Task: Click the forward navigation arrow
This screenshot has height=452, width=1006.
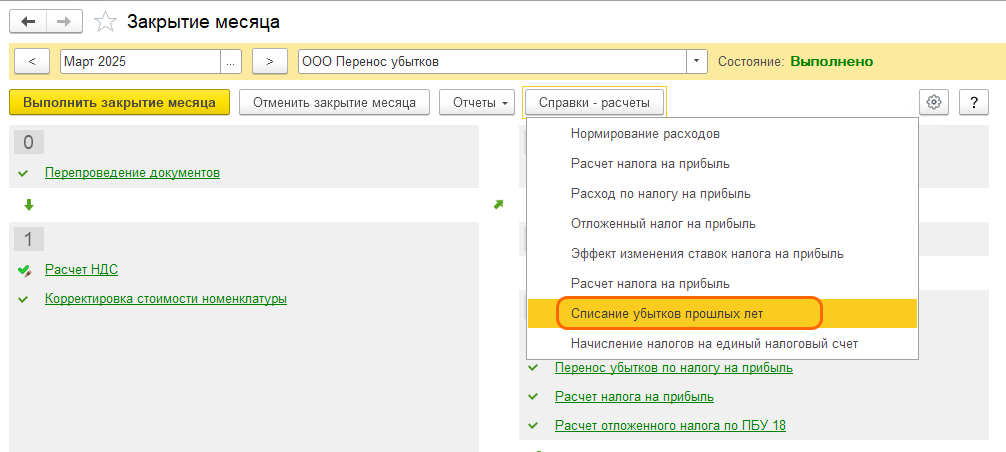Action: point(64,21)
